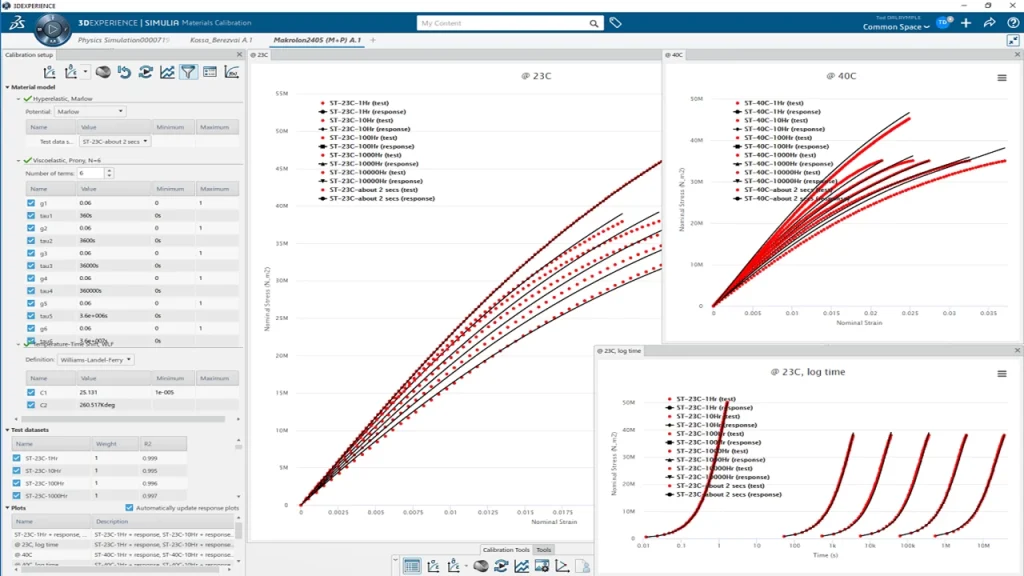Viewport: 1024px width, 576px height.
Task: Click the share arrow icon in top bar
Action: 989,23
